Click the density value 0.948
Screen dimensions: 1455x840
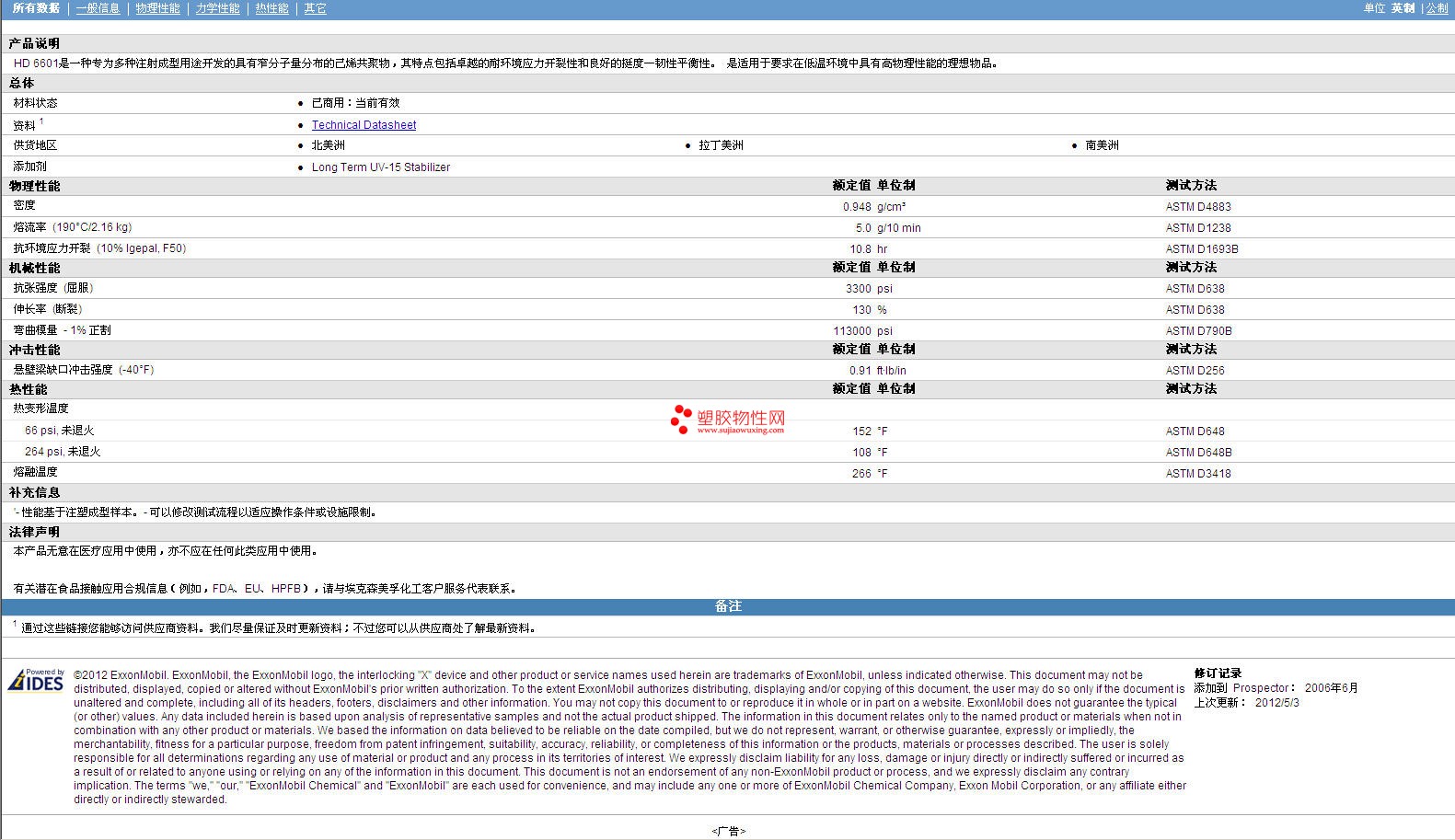(x=857, y=207)
